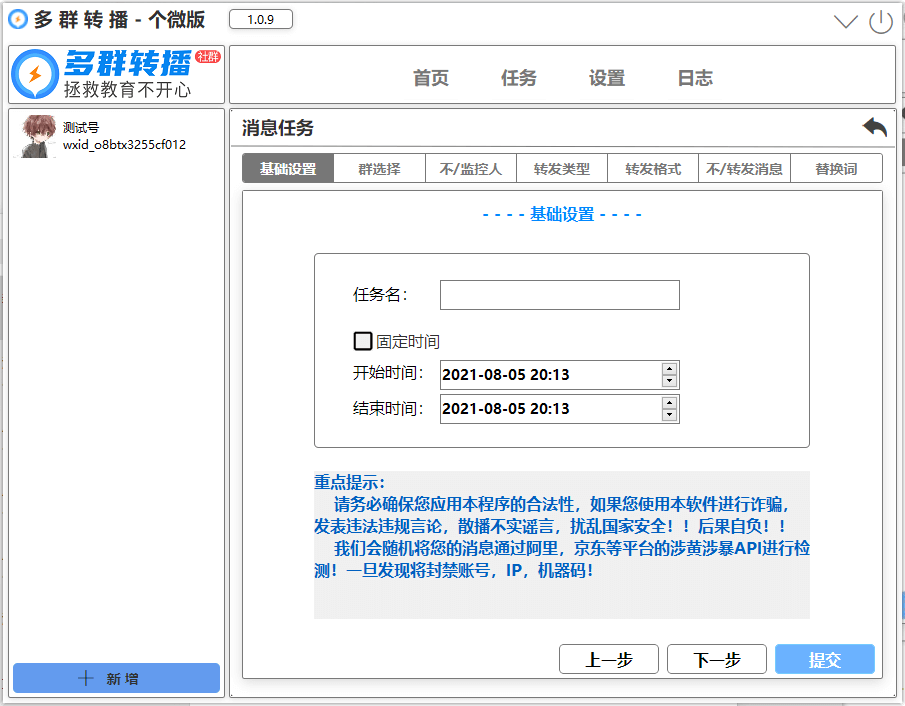Decrease 开始时间 with down spinner arrow
905x706 pixels.
pyautogui.click(x=670, y=381)
